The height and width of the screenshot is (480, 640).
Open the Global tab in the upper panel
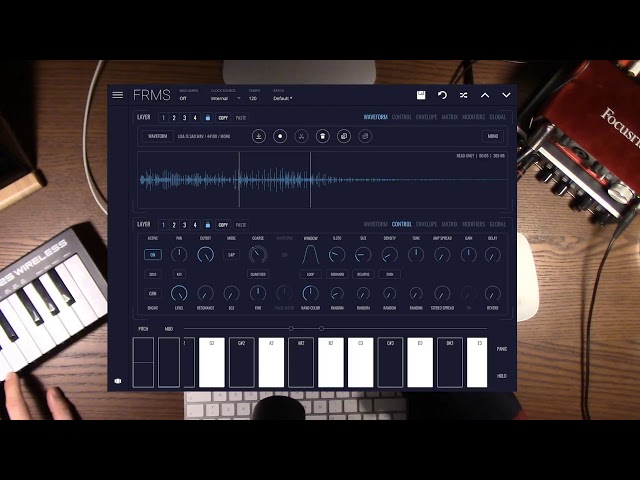[x=497, y=117]
